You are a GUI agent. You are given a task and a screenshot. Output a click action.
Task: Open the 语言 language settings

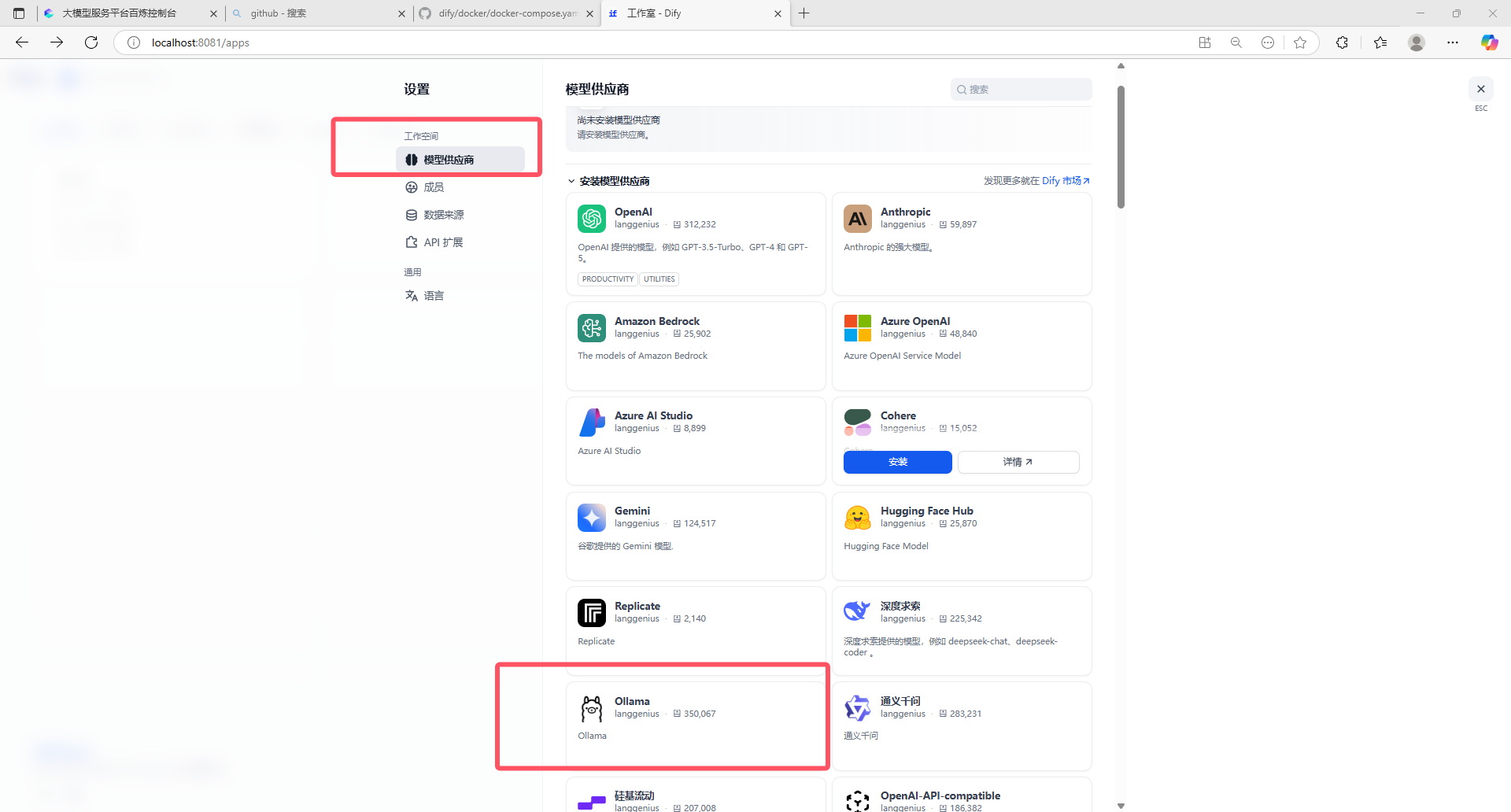point(434,296)
